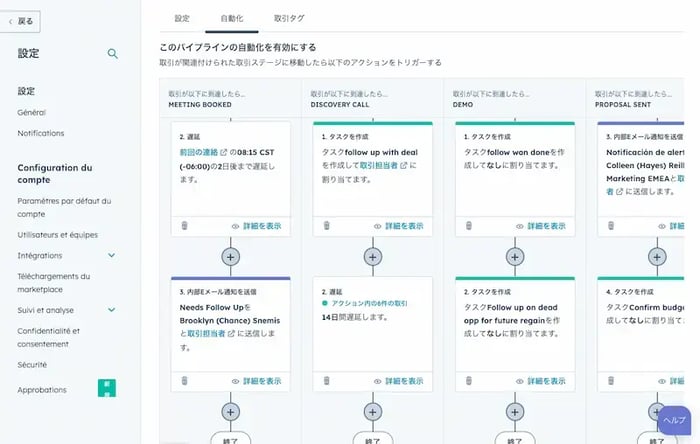
Task: Open Paramètres par défaut du compte
Action: click(x=64, y=207)
